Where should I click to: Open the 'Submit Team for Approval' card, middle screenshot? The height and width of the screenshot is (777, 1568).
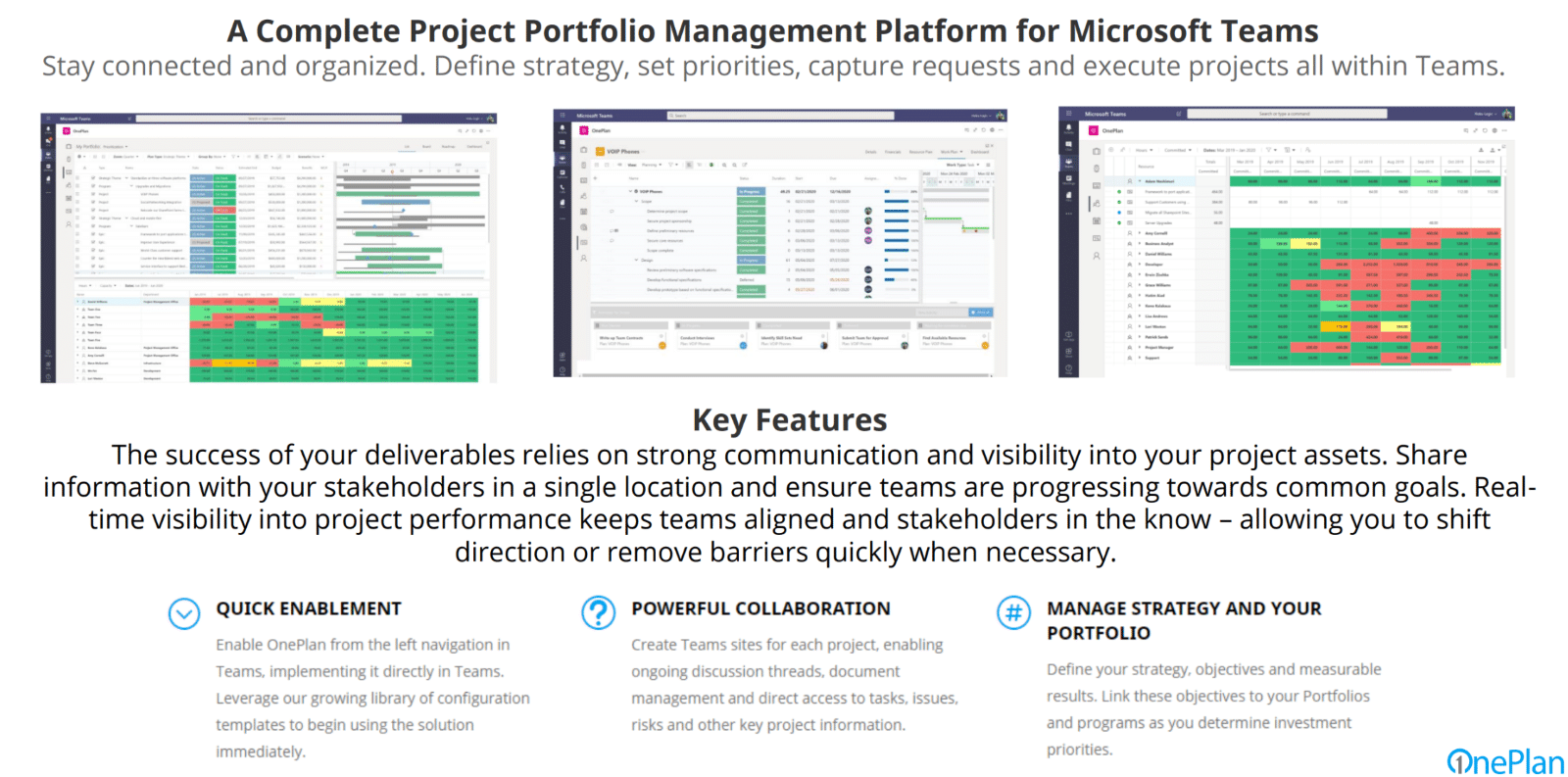(x=874, y=341)
